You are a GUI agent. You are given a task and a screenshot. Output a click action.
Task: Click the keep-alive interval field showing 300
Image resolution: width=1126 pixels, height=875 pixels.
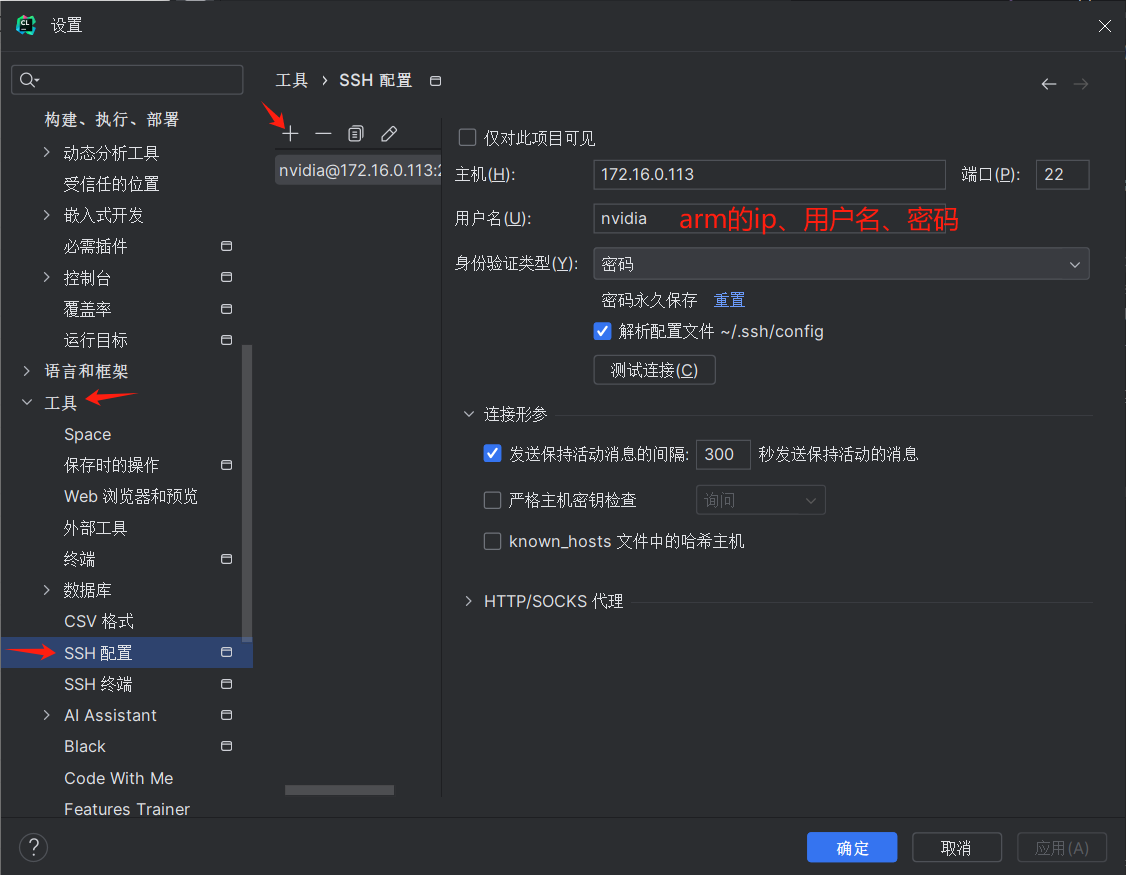click(x=723, y=454)
